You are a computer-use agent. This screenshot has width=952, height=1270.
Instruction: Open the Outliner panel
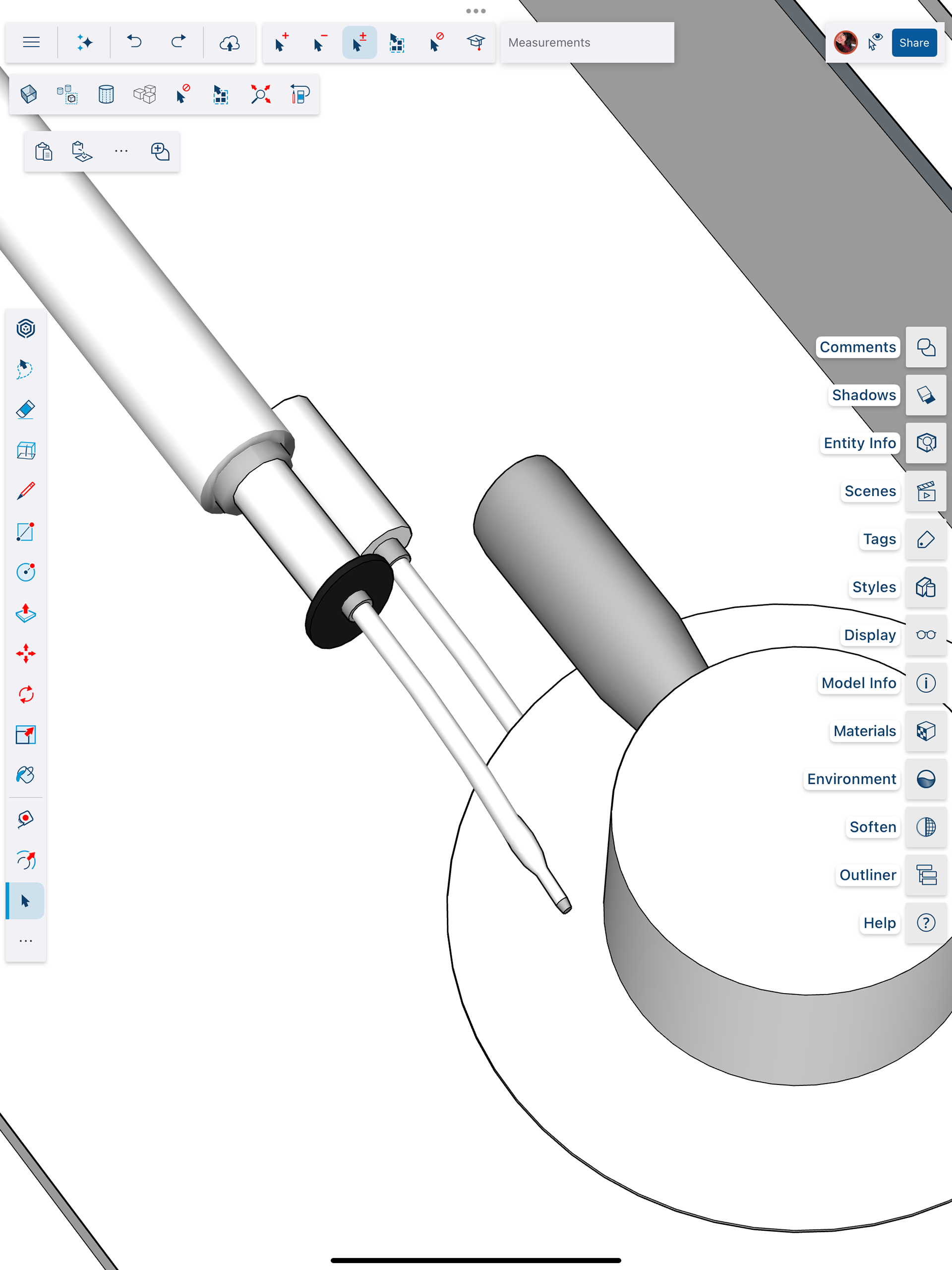click(x=925, y=875)
